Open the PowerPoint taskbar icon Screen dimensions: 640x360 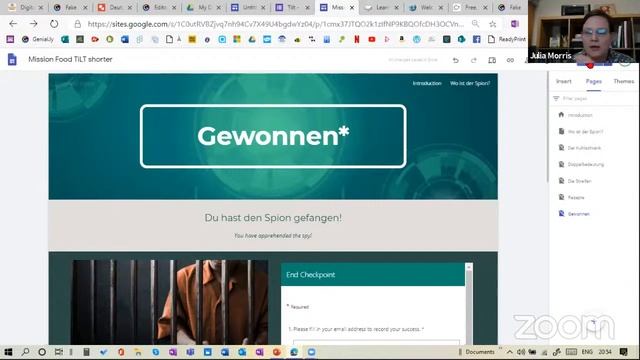pos(277,352)
